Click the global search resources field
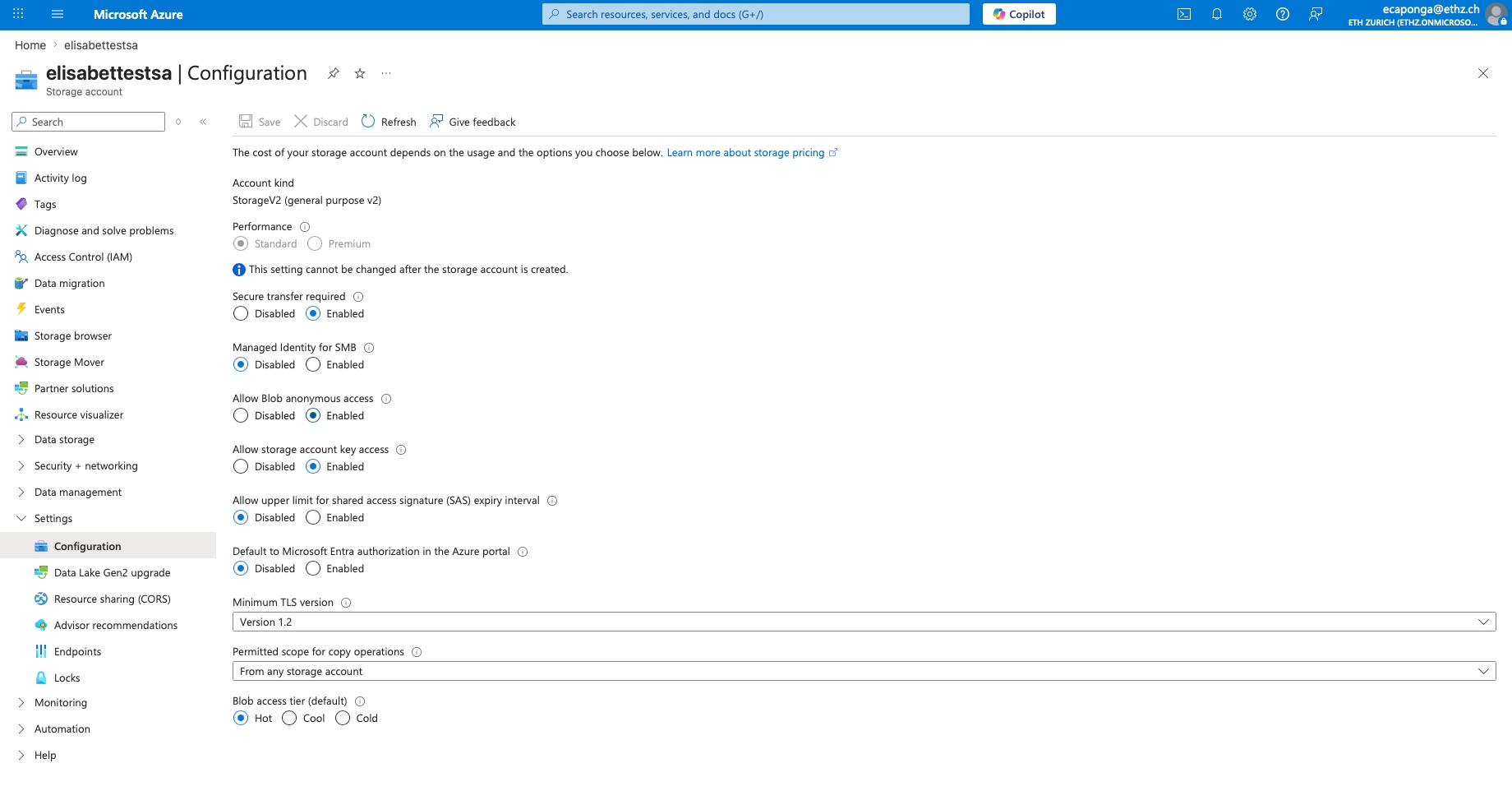Screen dimensions: 1512x791 point(756,14)
